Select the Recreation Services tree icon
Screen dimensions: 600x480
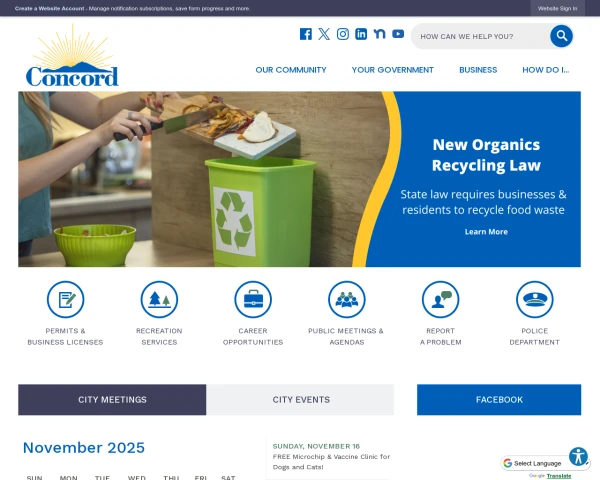point(159,299)
